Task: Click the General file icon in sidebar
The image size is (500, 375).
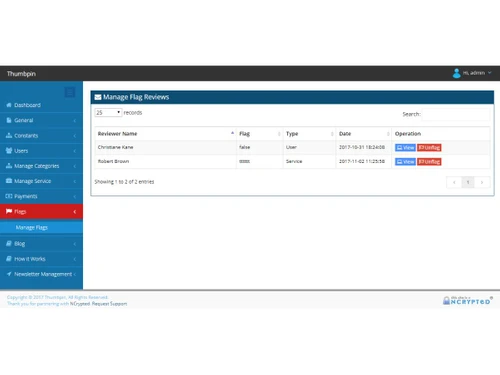Action: pyautogui.click(x=9, y=120)
